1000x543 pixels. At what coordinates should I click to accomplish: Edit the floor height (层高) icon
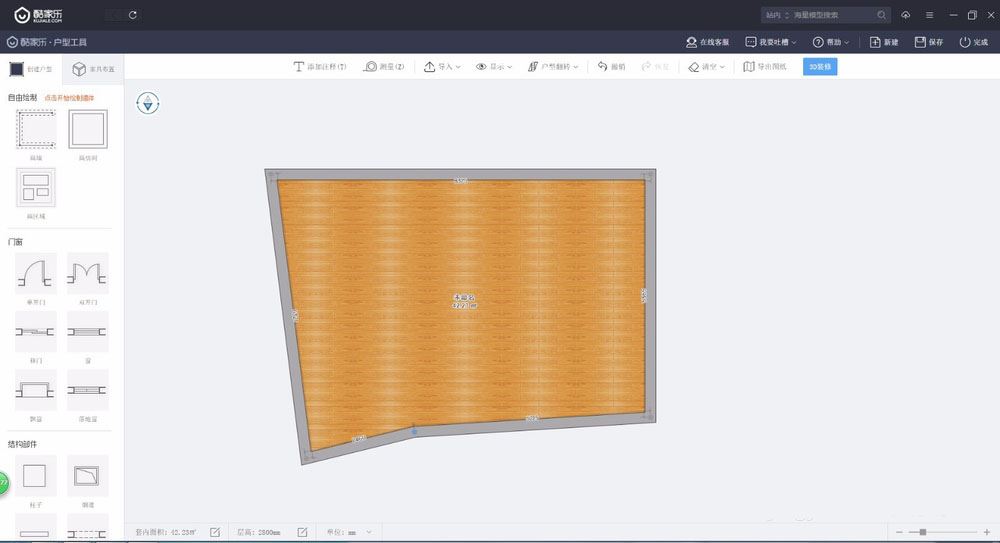coord(302,532)
